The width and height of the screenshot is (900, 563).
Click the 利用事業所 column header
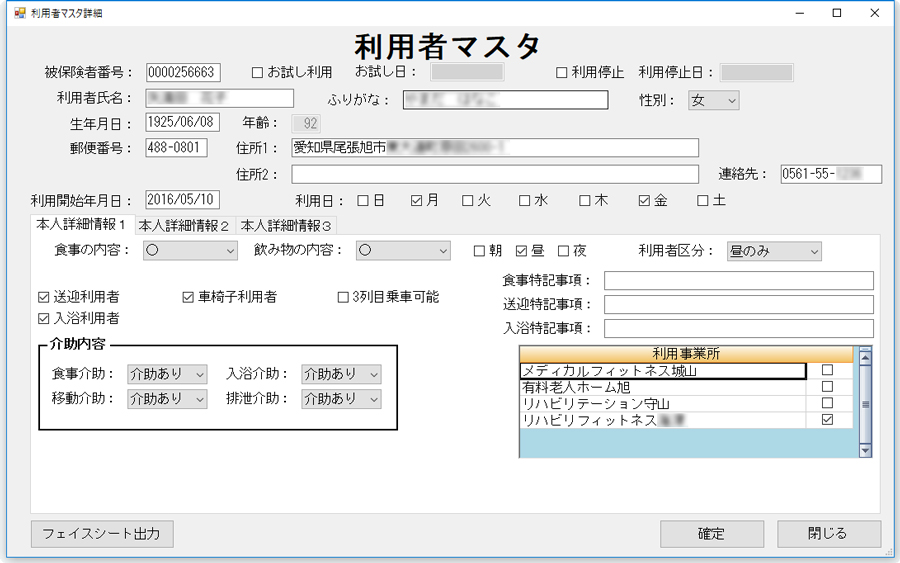click(x=686, y=354)
